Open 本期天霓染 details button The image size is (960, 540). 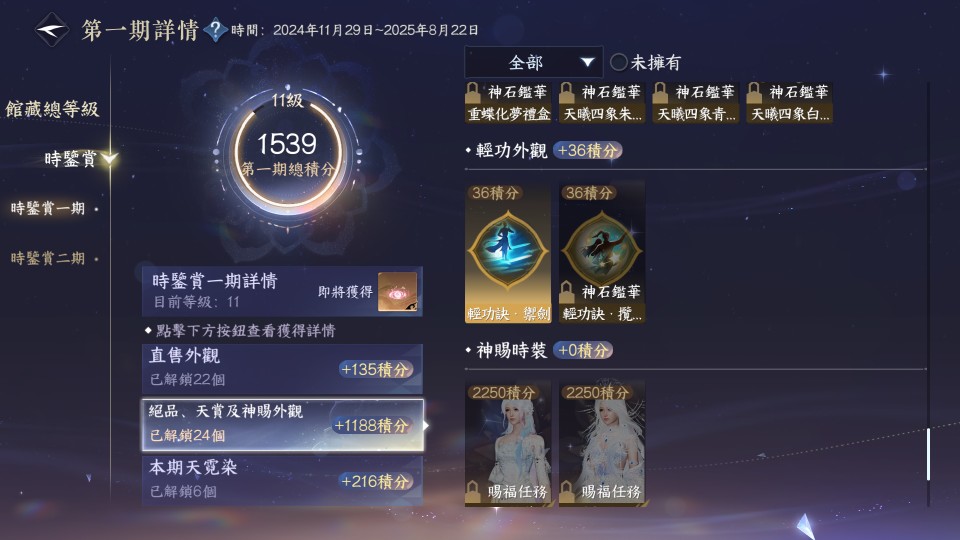coord(282,481)
